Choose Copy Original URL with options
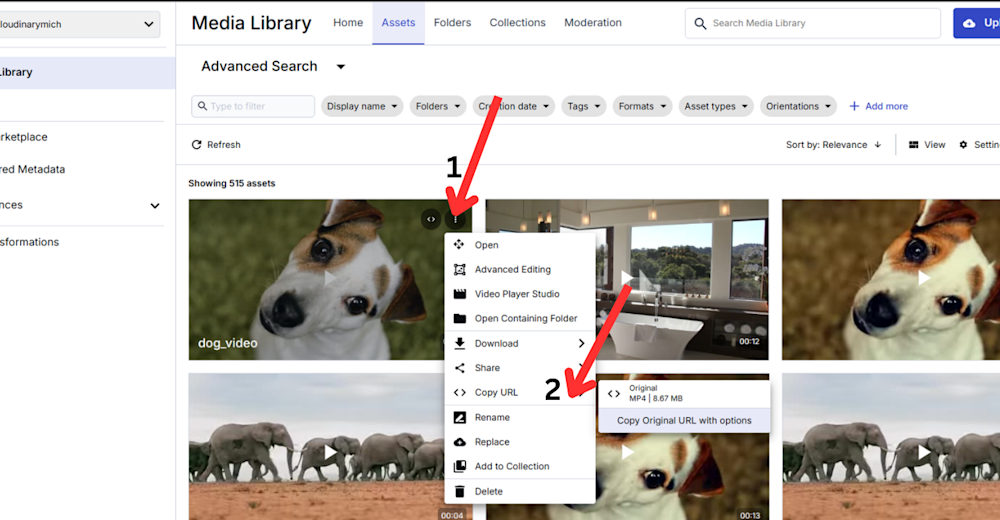This screenshot has width=1000, height=520. 684,420
